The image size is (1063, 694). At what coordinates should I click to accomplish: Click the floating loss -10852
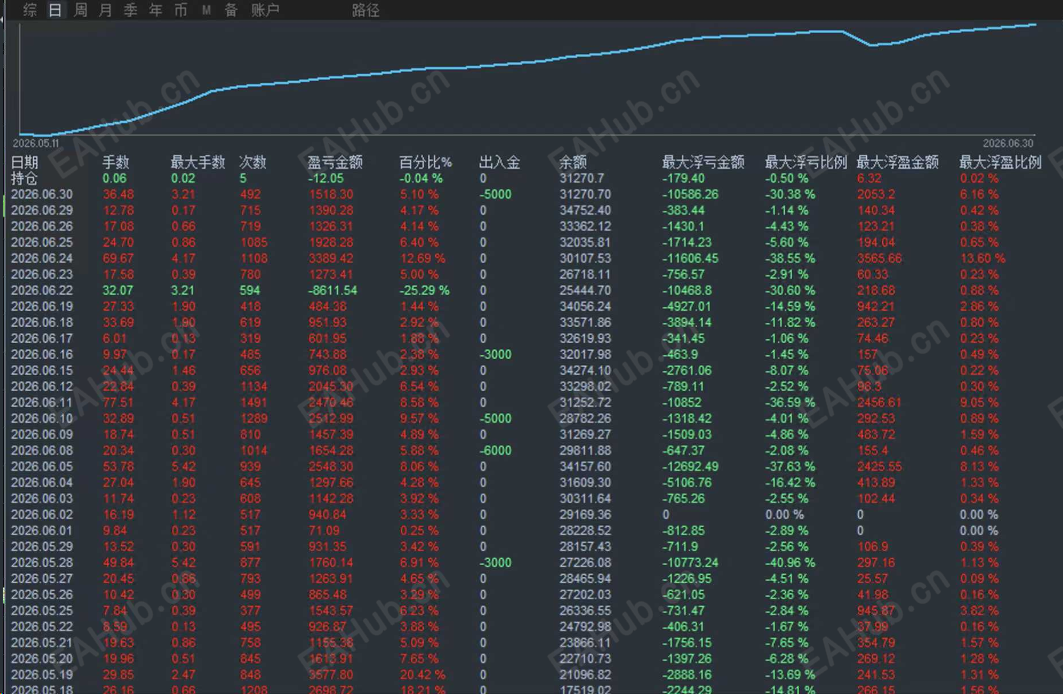(682, 403)
